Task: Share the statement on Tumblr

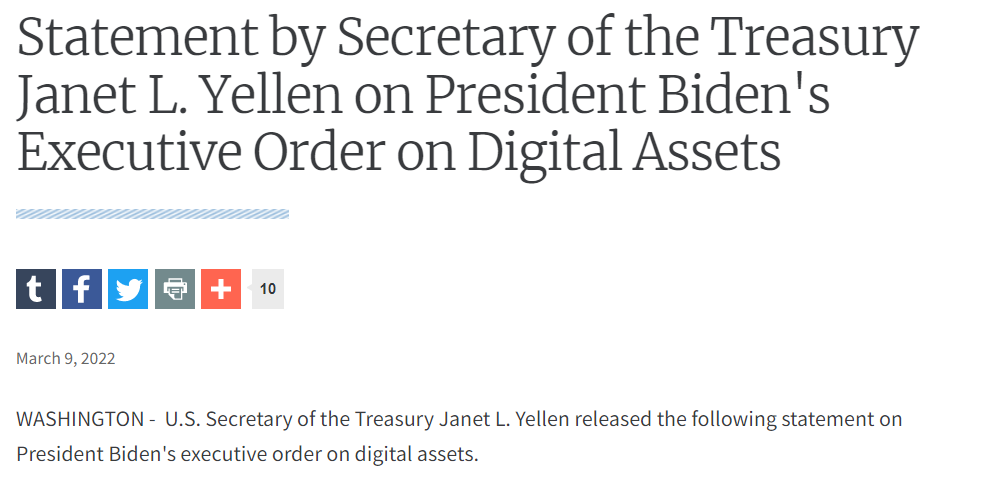Action: [x=36, y=289]
